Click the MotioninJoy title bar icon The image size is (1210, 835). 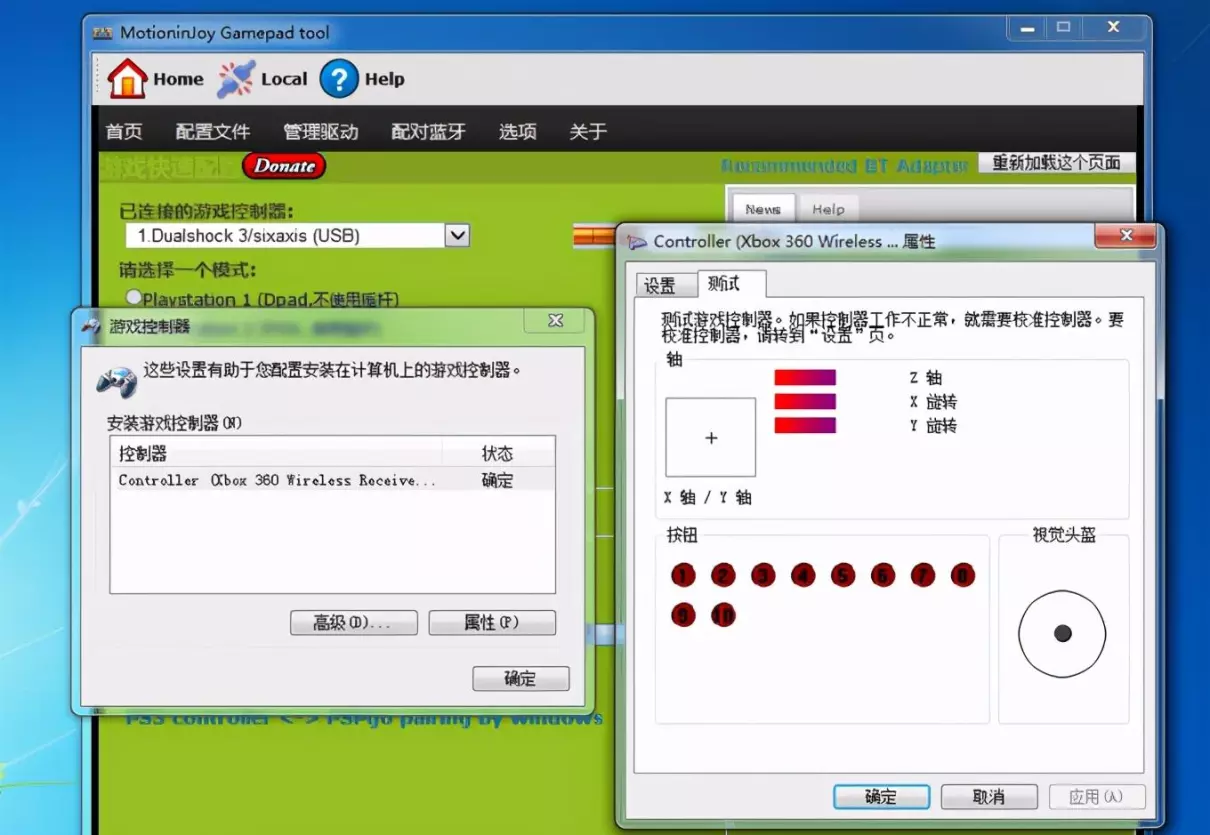point(102,32)
